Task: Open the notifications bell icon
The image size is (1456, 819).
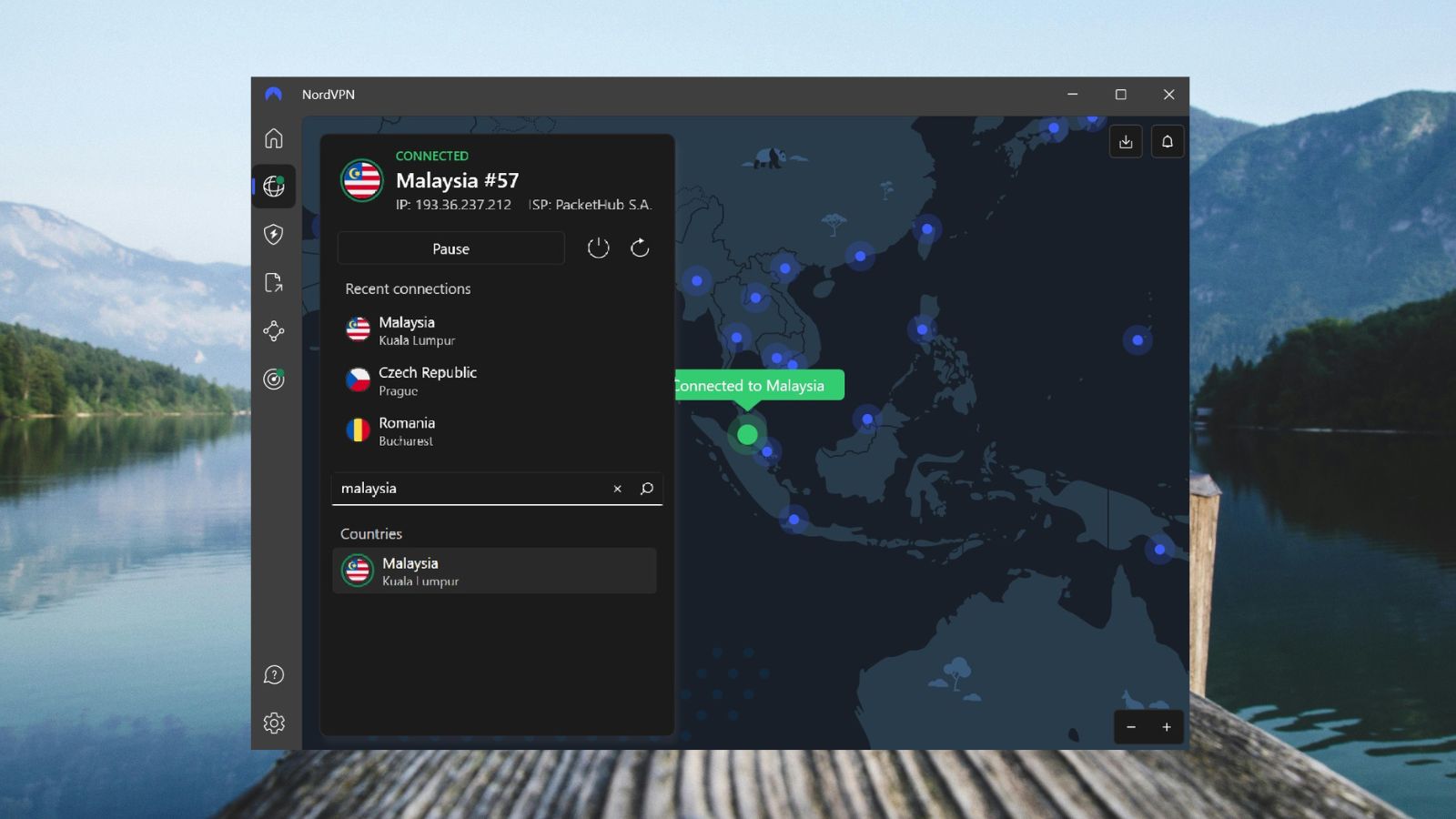Action: (x=1168, y=141)
